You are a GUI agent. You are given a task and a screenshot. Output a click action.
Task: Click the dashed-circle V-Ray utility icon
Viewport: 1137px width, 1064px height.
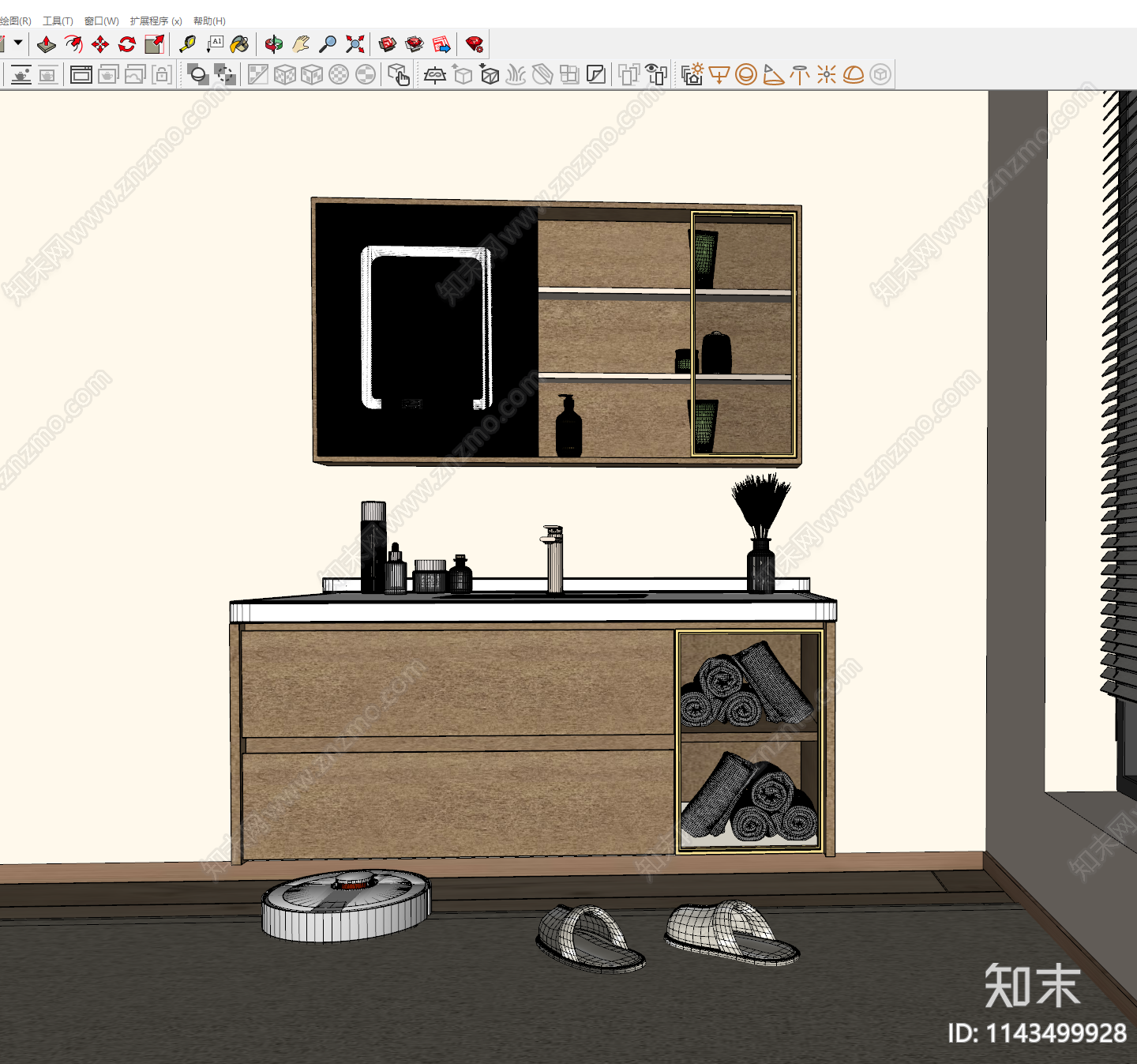(225, 75)
